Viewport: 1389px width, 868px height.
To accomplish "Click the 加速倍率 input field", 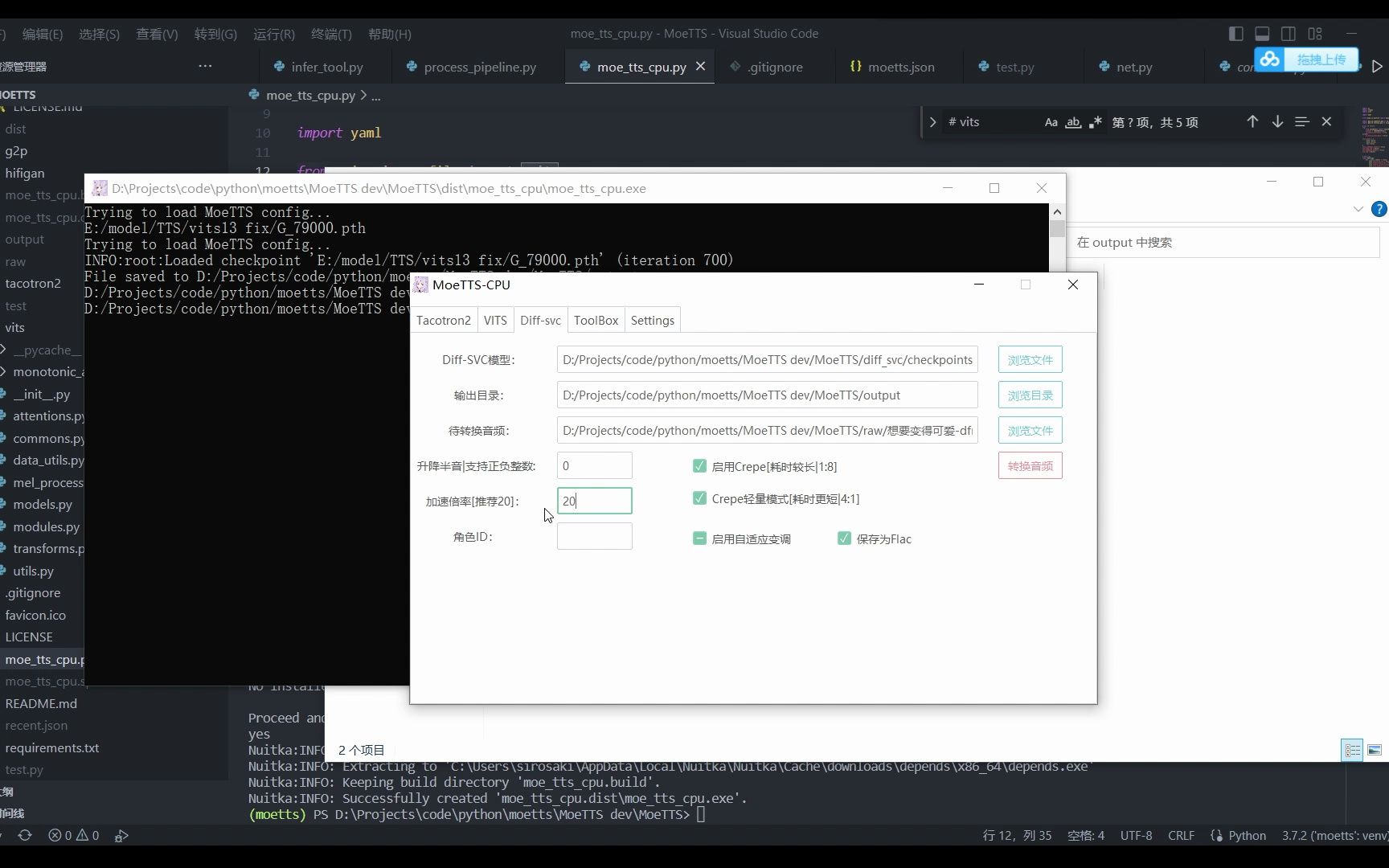I will 594,501.
